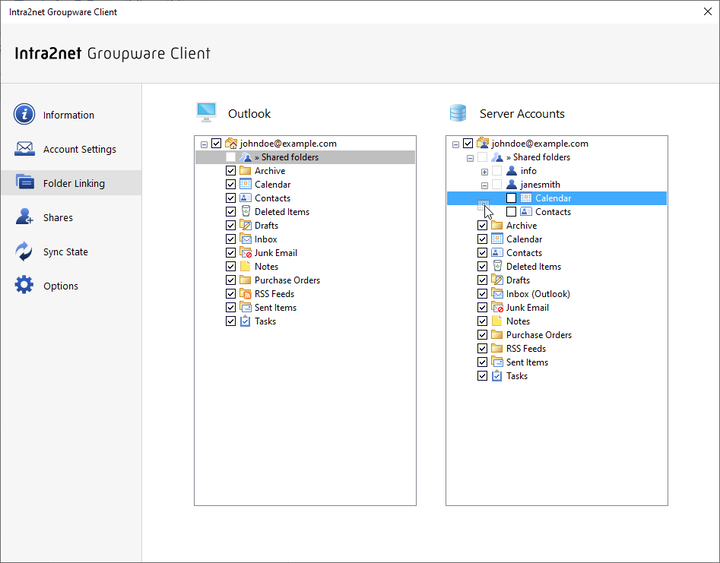Open the Account Settings page
Viewport: 720px width, 563px height.
point(71,149)
